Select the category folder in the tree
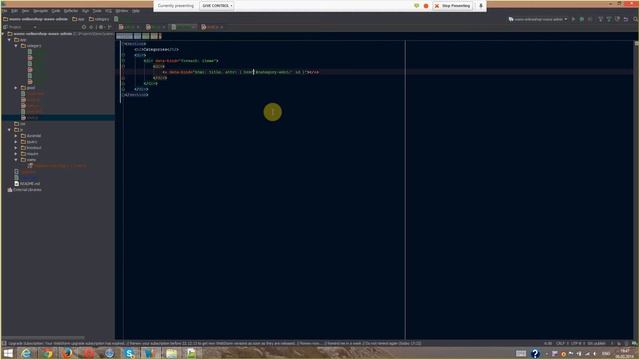640x360 pixels. 31,46
